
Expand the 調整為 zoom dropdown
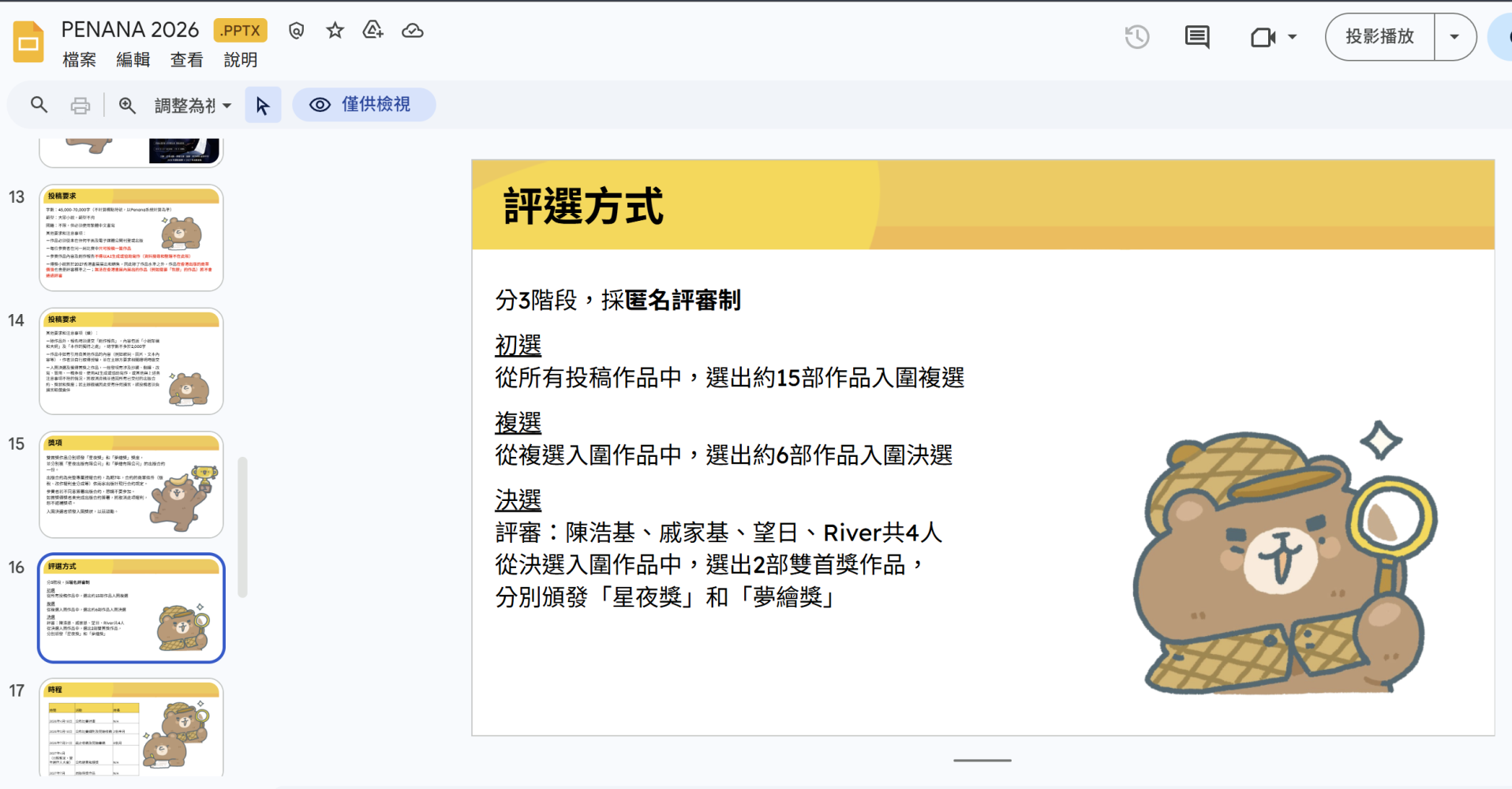pyautogui.click(x=193, y=105)
